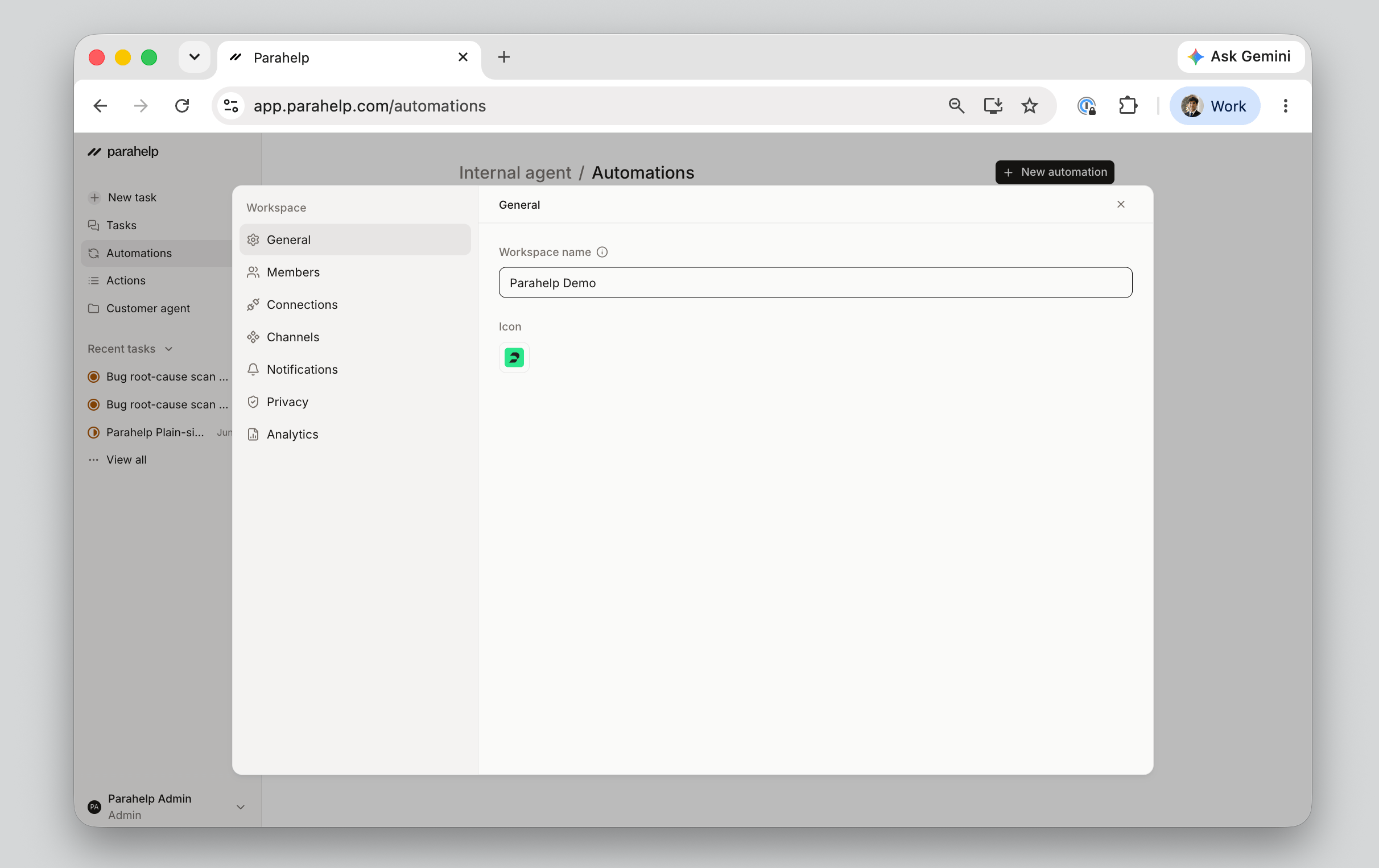
Task: Click the New task plus icon
Action: tap(94, 197)
